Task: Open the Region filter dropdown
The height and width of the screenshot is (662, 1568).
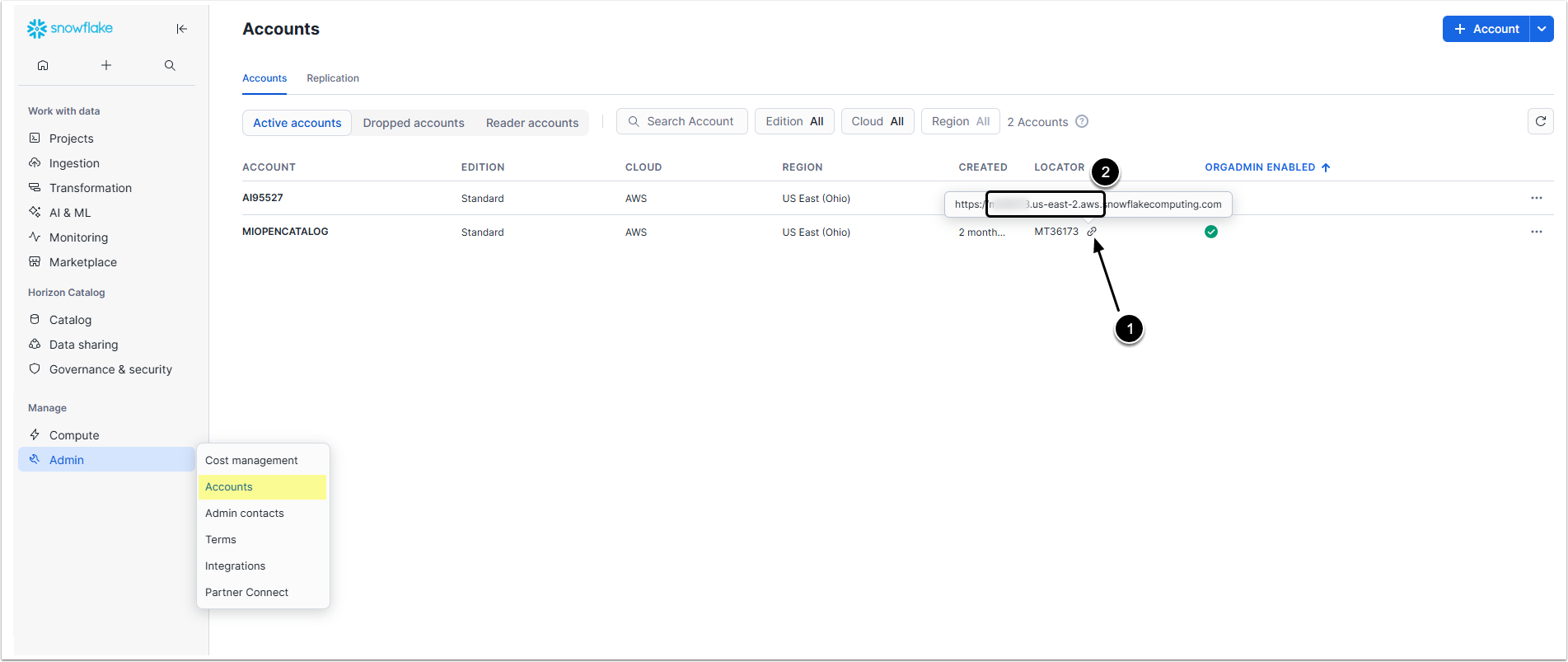Action: pos(961,121)
